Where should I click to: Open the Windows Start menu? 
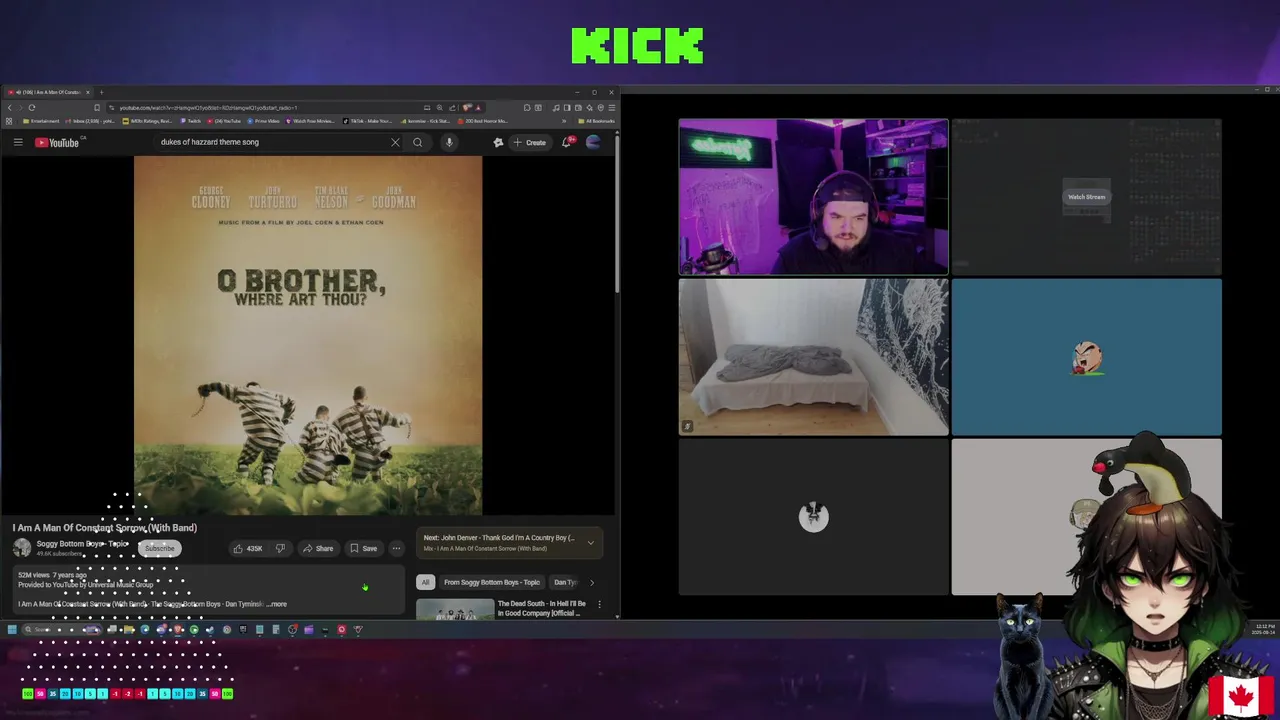tap(12, 630)
